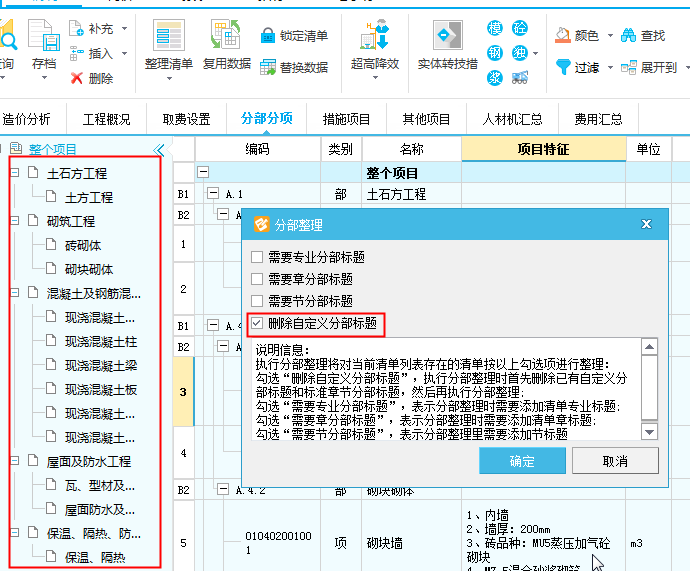Viewport: 690px width, 571px height.
Task: Click the 锁定清单 lock icon
Action: (x=268, y=36)
